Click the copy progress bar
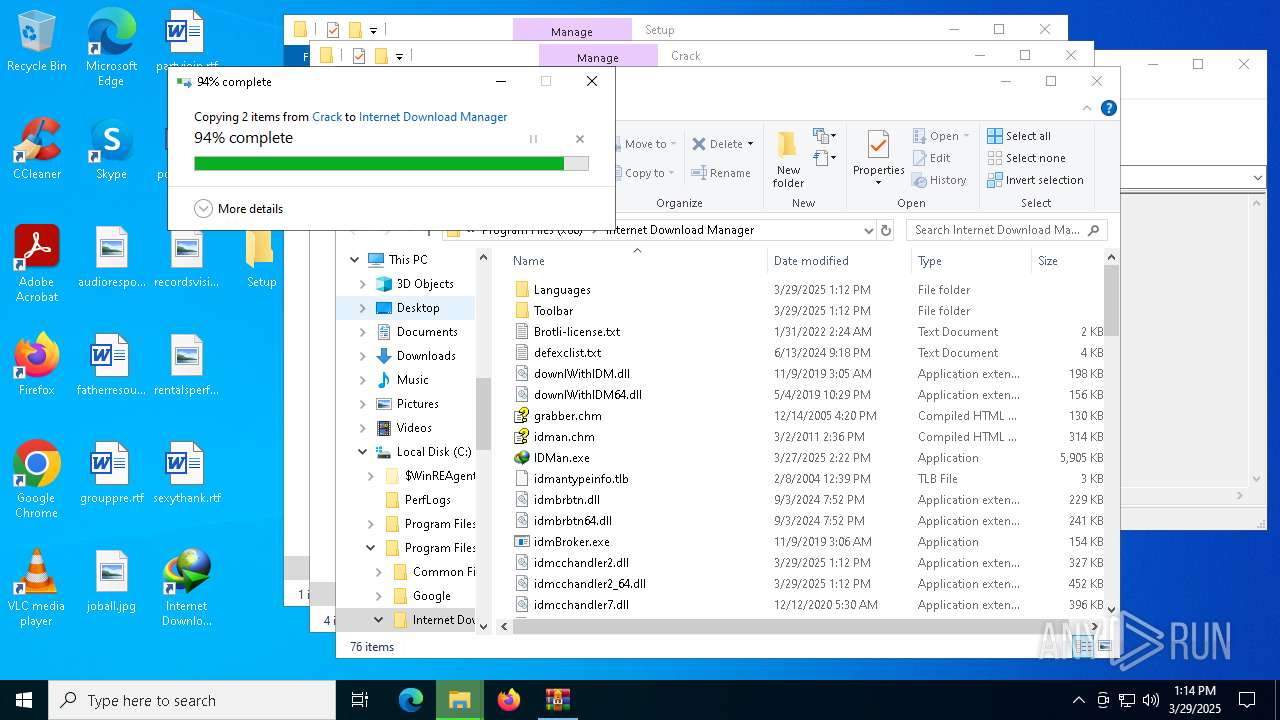This screenshot has width=1280, height=720. click(x=391, y=163)
